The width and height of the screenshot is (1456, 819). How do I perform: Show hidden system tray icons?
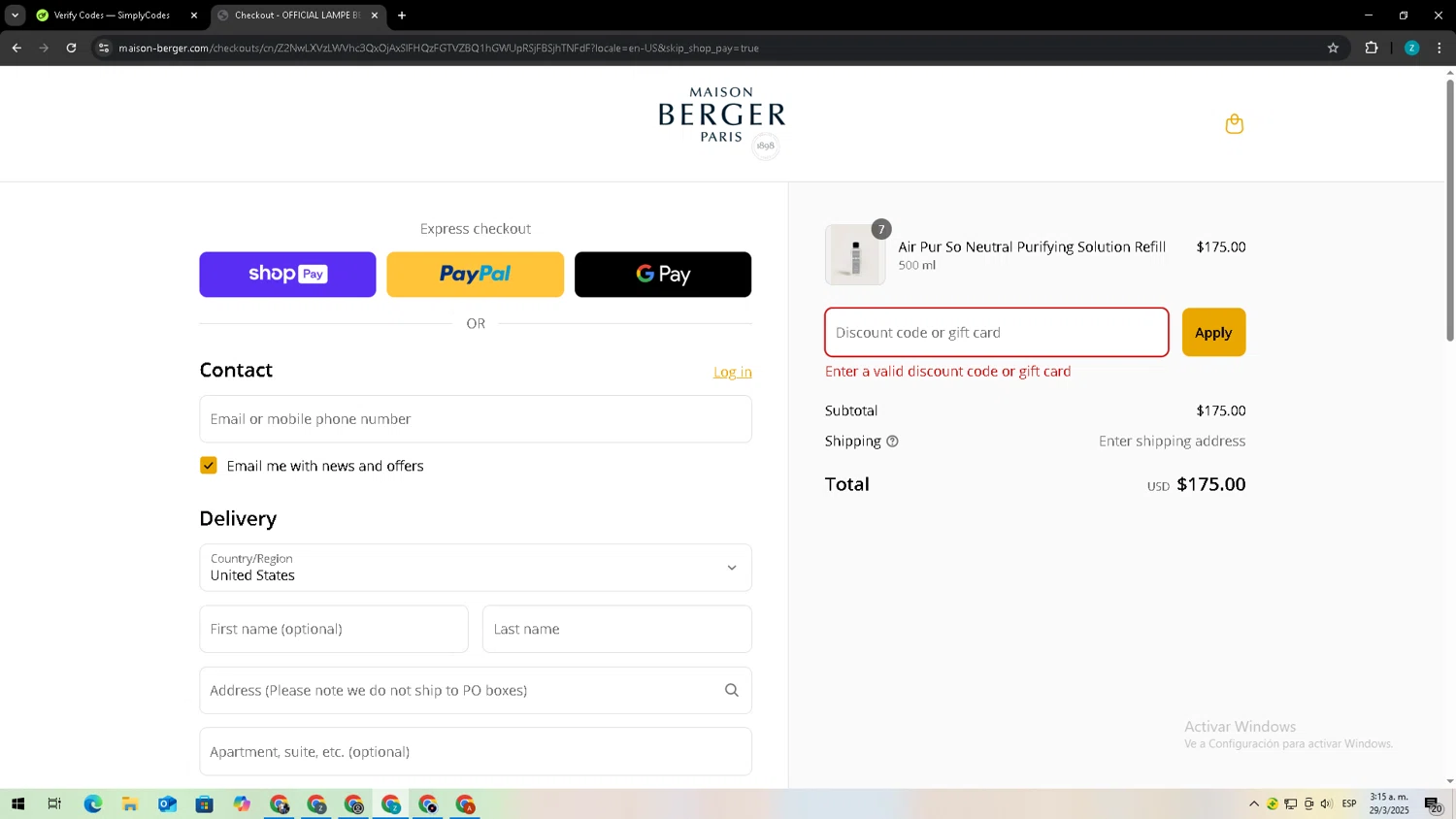[x=1254, y=803]
